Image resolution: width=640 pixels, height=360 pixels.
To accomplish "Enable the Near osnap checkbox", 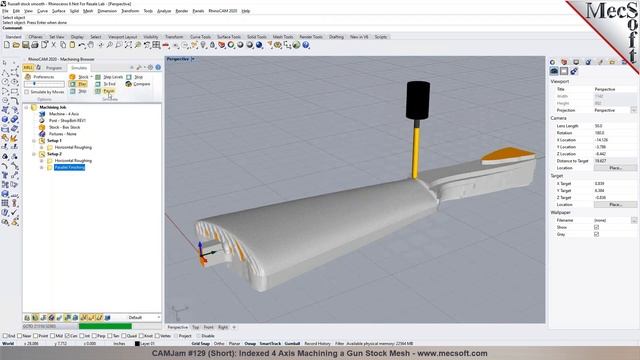I will click(x=20, y=336).
